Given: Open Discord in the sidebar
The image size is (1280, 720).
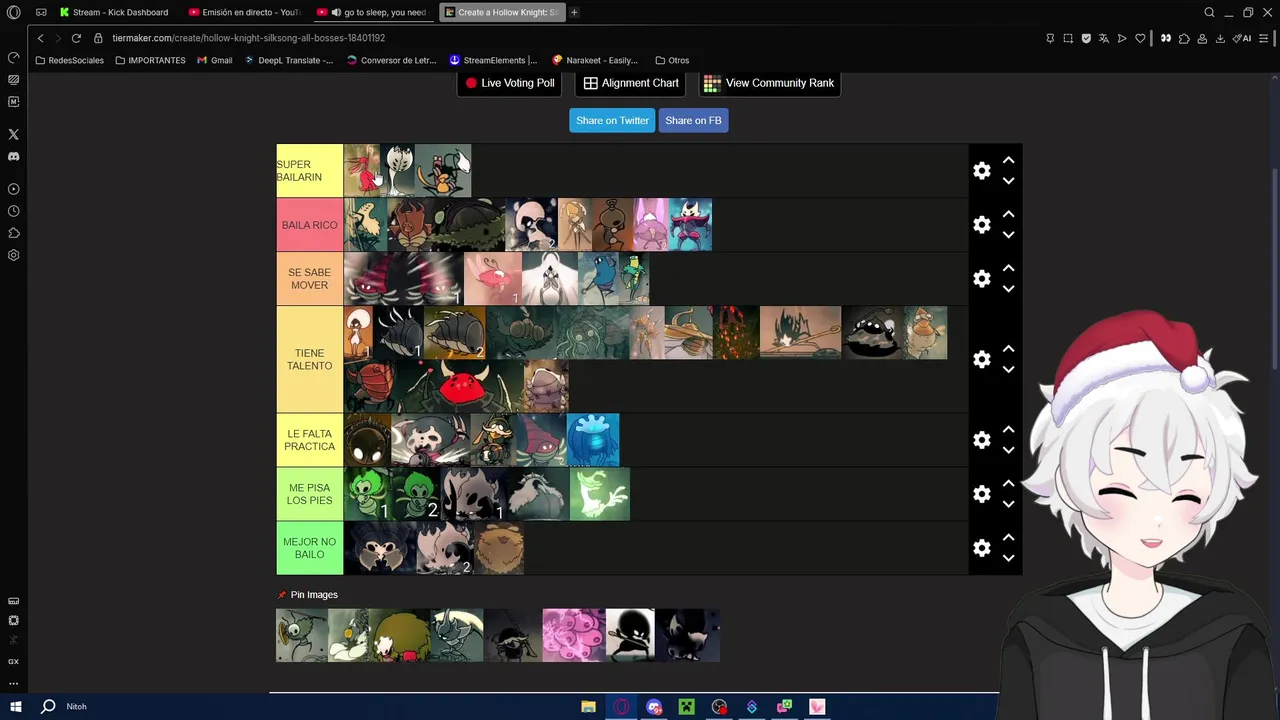Looking at the screenshot, I should click(13, 156).
